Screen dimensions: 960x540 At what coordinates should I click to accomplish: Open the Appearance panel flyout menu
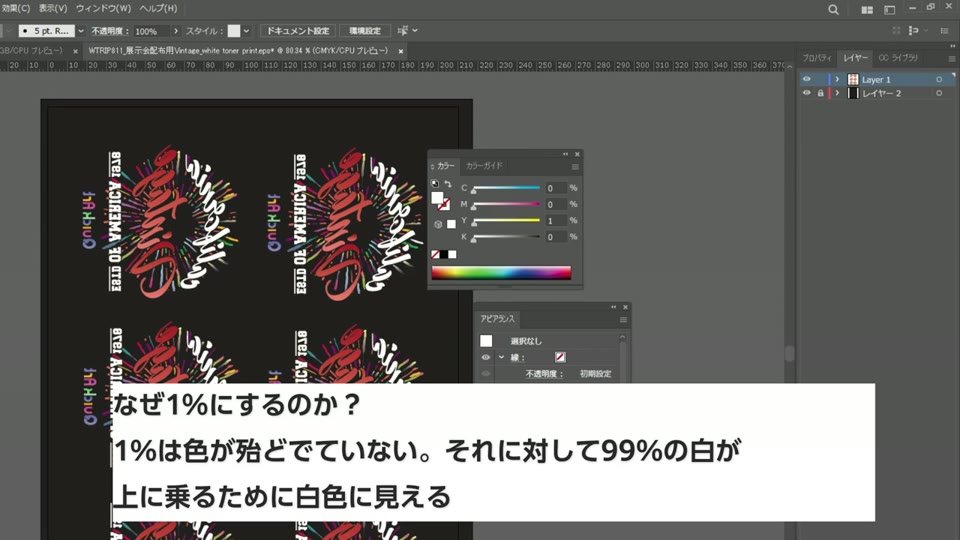623,320
